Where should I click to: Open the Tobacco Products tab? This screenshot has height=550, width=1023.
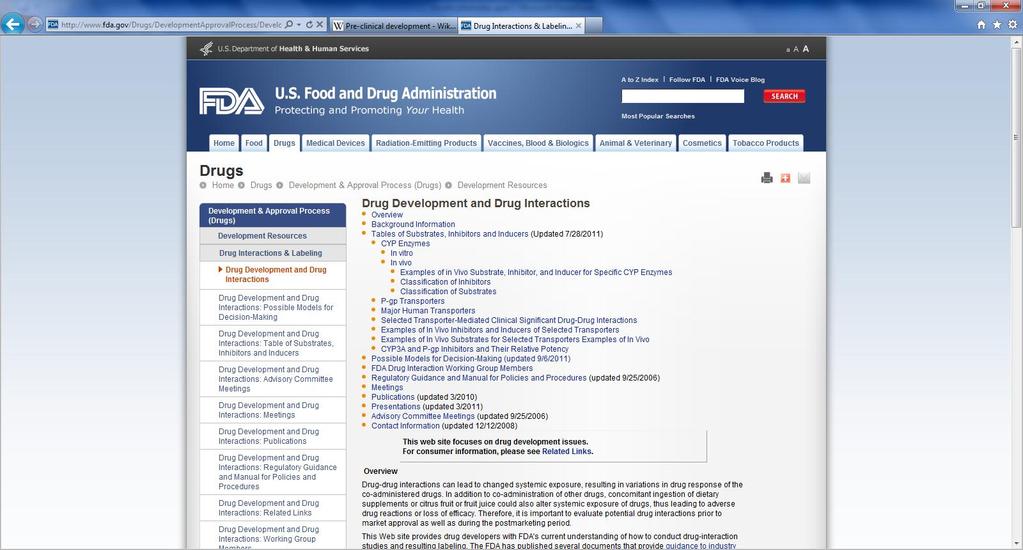(x=765, y=143)
